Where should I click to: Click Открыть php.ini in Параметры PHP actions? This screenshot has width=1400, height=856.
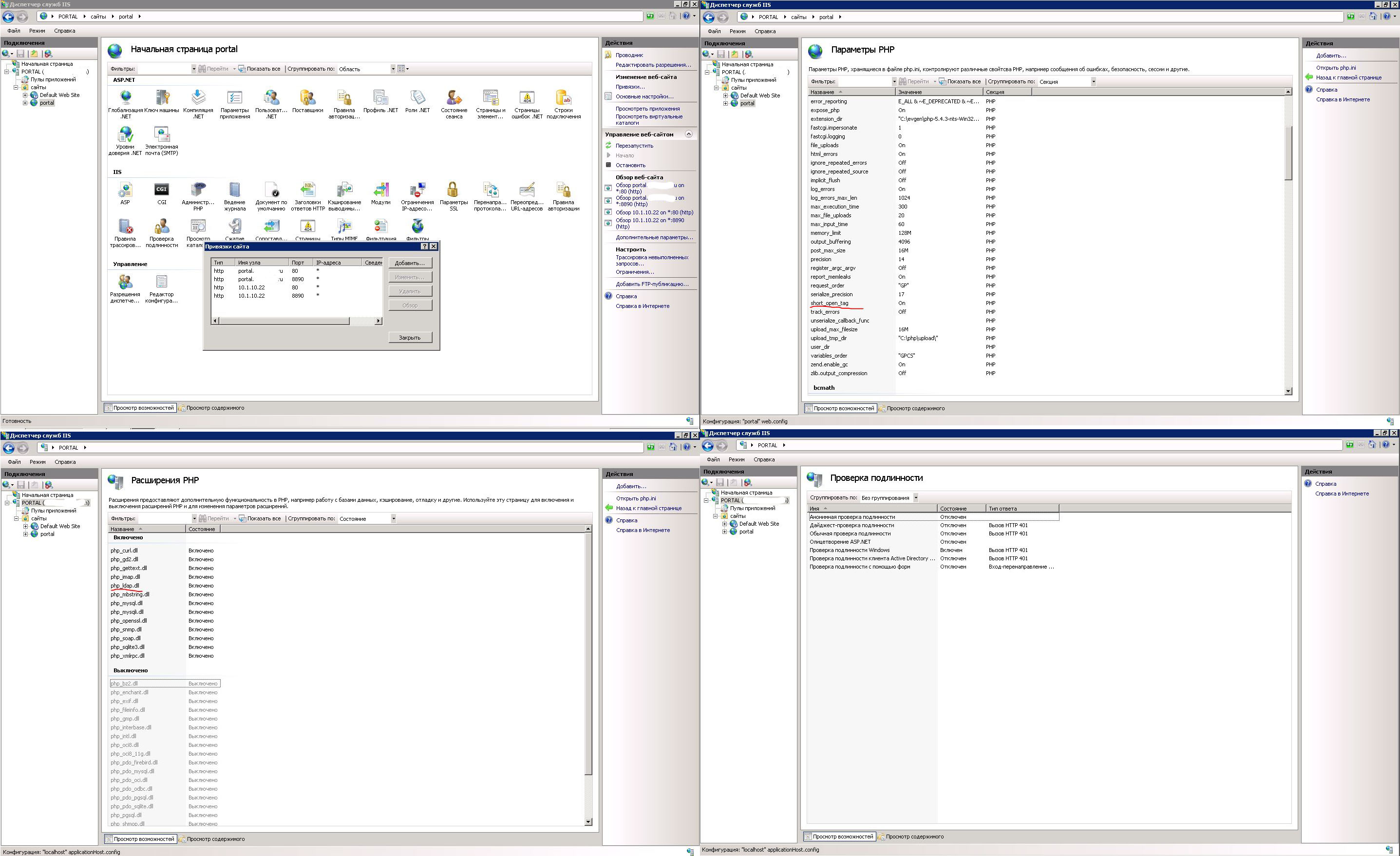click(1336, 68)
